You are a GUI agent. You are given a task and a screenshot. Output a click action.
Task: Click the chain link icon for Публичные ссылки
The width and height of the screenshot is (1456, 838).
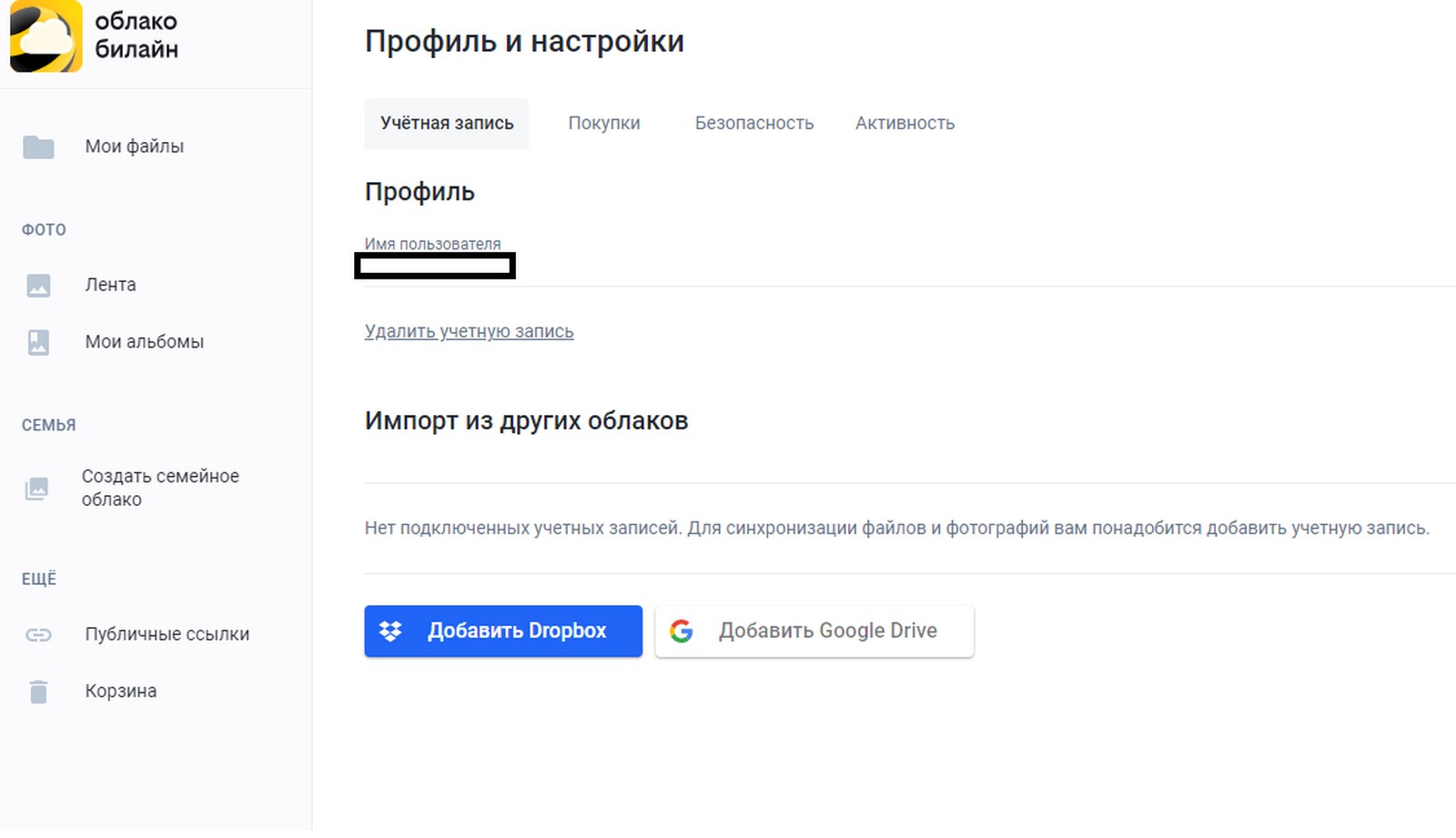[38, 635]
